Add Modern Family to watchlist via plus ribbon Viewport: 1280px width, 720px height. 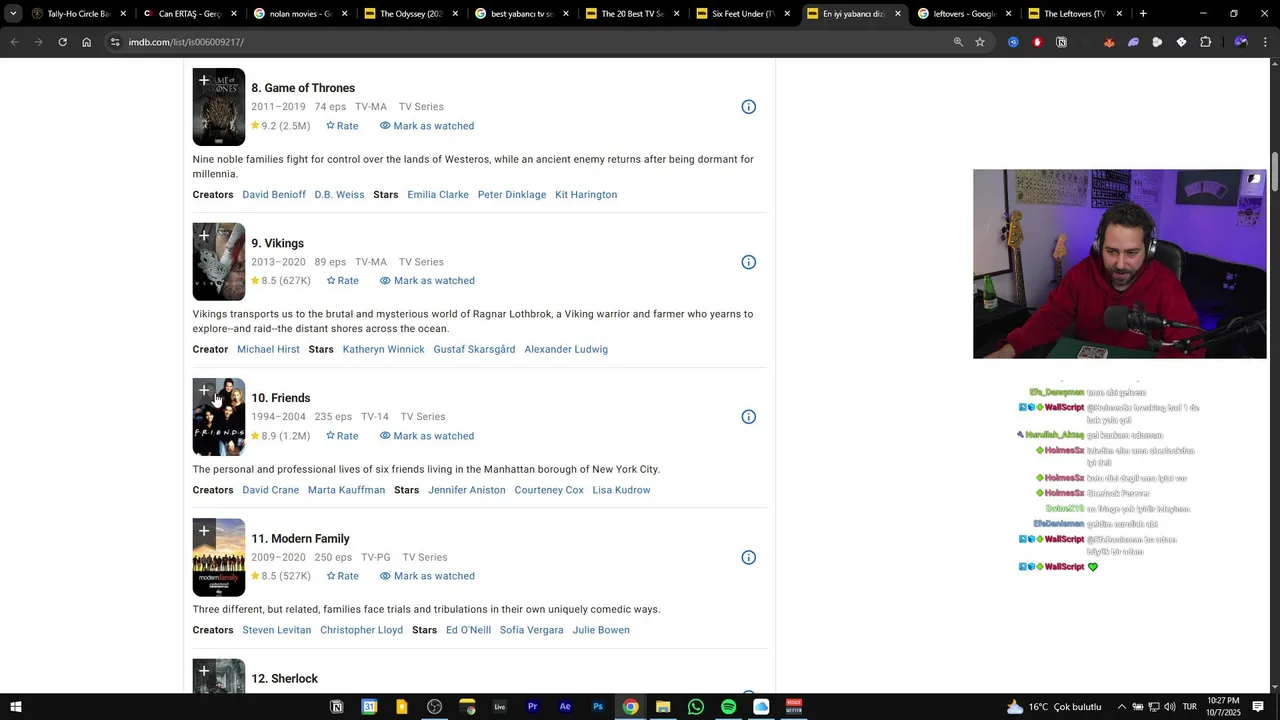pyautogui.click(x=204, y=531)
